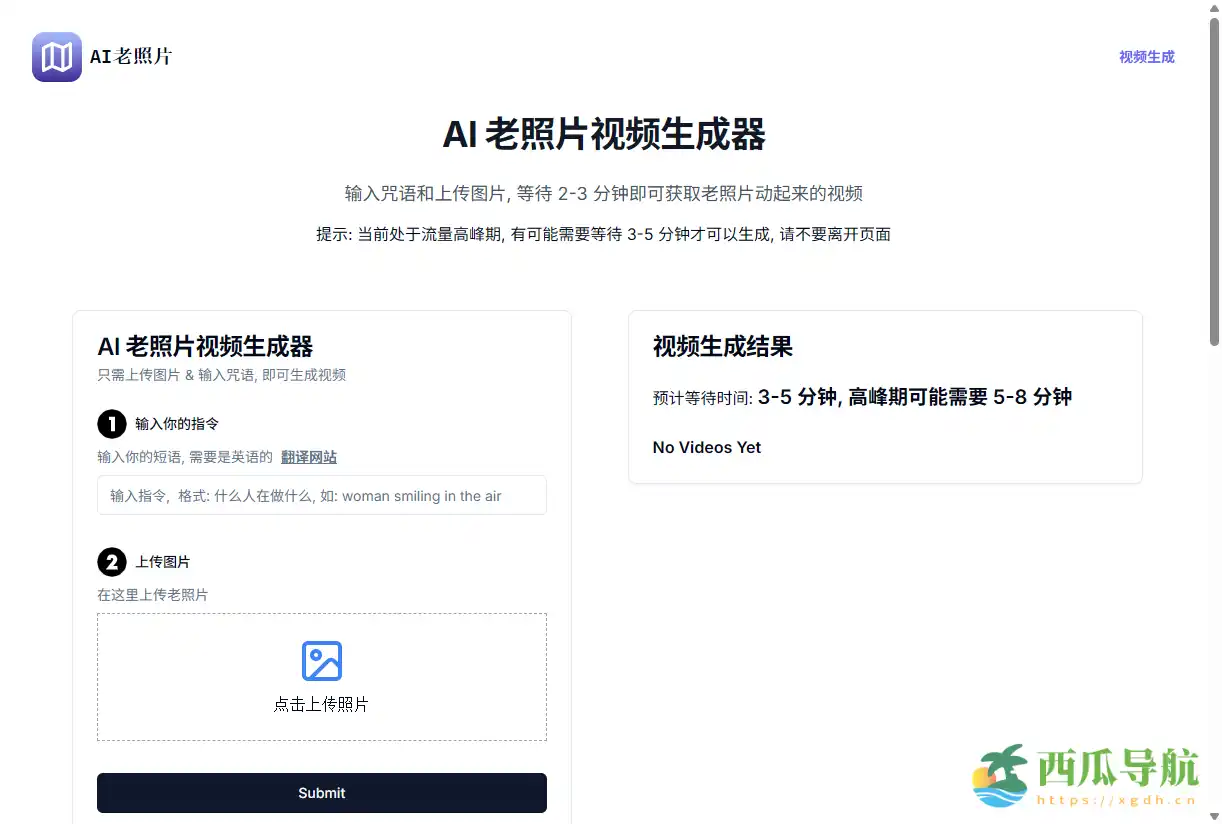Click the purple book logo in top left
Screen dimensions: 1222x824
point(56,57)
